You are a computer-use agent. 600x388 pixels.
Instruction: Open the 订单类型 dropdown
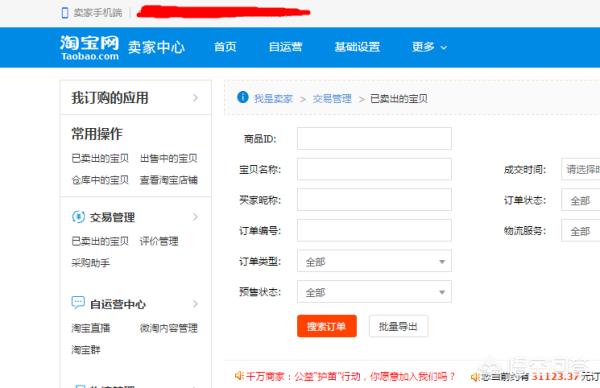[374, 261]
